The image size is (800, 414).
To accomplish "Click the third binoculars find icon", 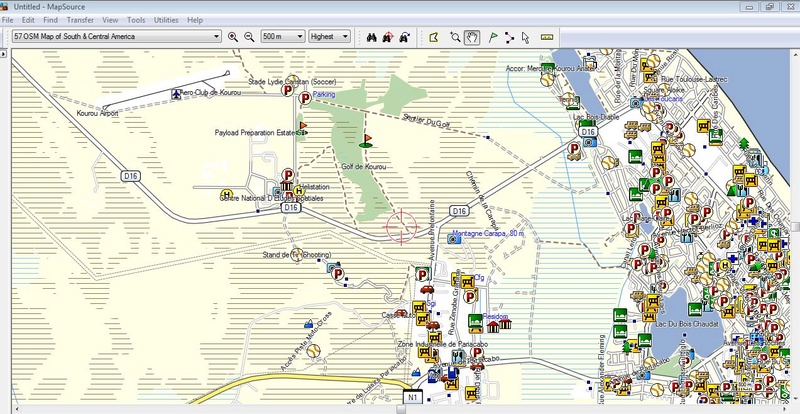I will tap(405, 37).
